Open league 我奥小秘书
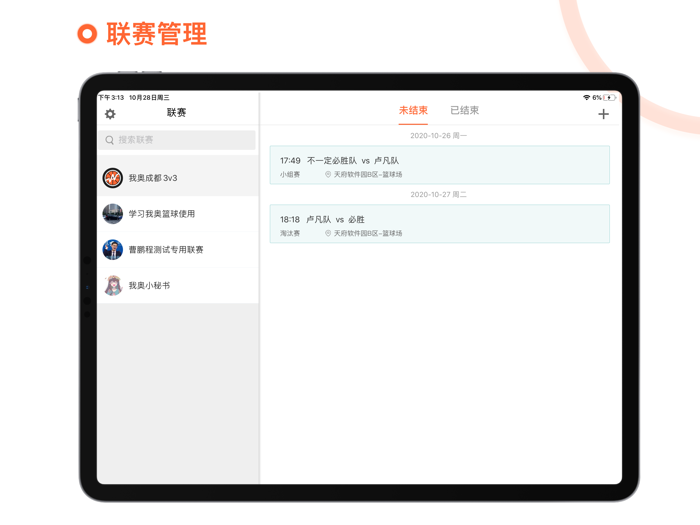This screenshot has height=525, width=700. pos(178,285)
